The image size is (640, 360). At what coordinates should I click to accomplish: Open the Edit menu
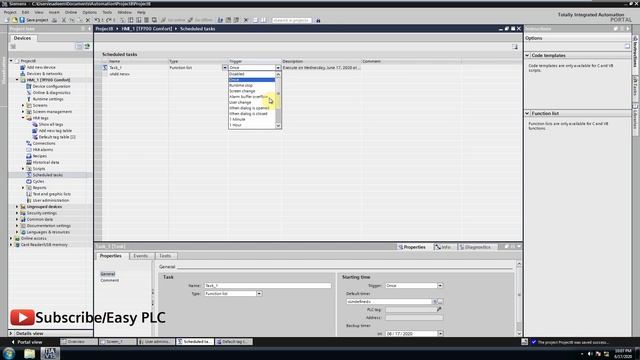coord(25,12)
